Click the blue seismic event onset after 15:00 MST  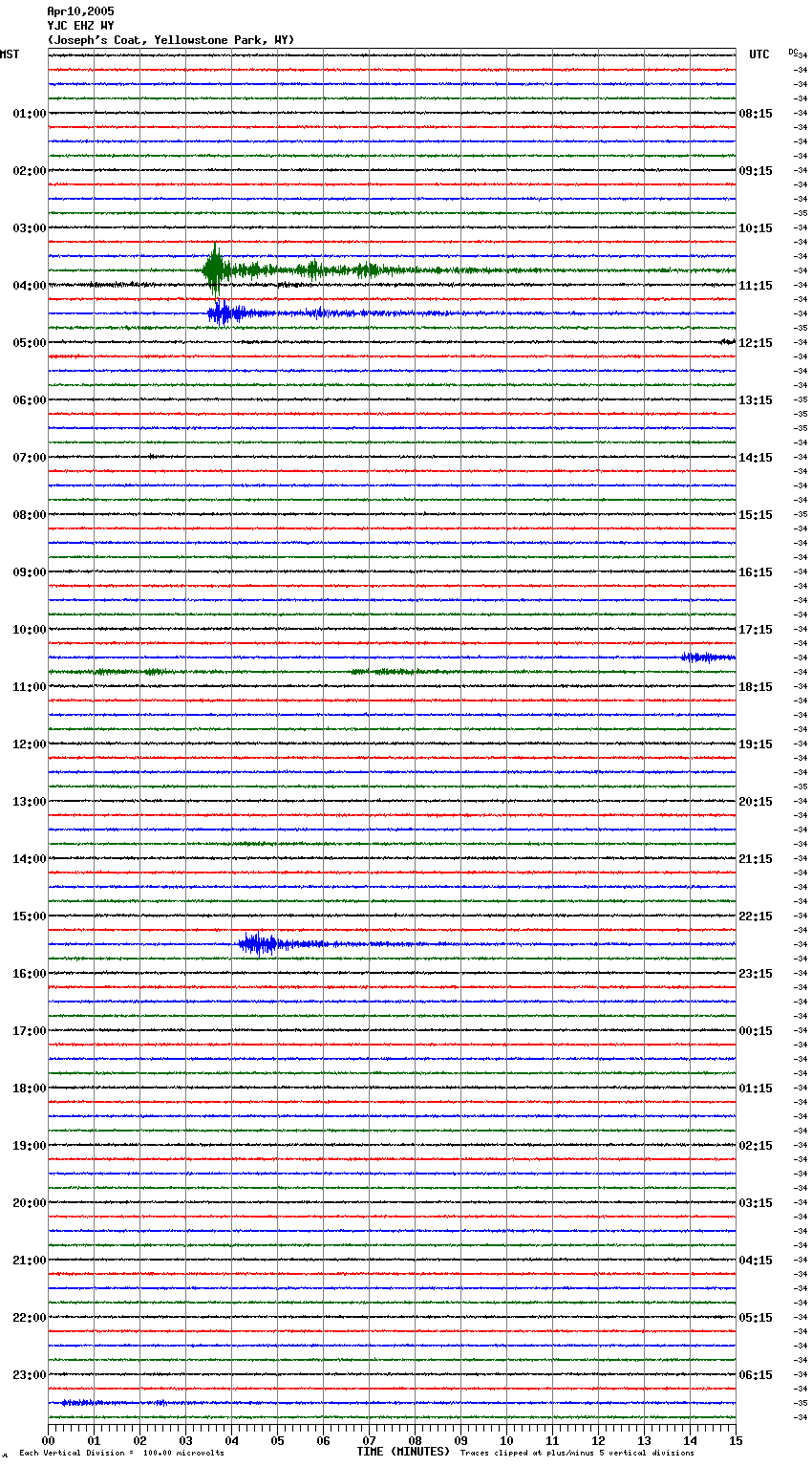[x=258, y=944]
